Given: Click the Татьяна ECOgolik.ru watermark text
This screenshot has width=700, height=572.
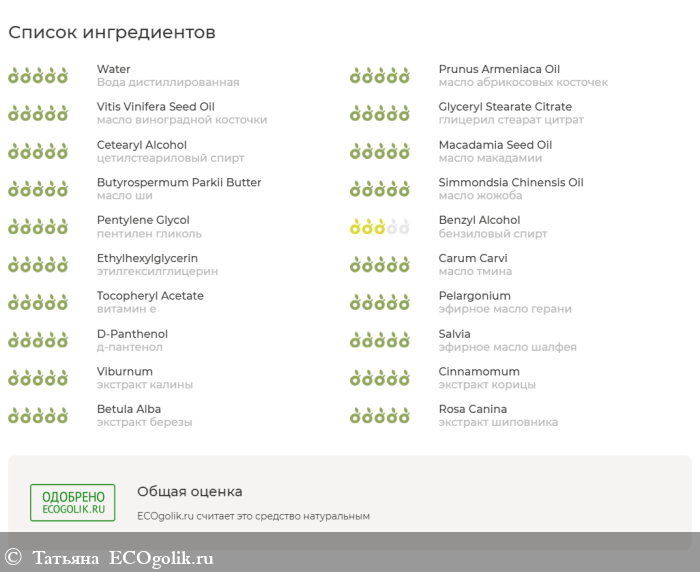Looking at the screenshot, I should click(122, 558).
